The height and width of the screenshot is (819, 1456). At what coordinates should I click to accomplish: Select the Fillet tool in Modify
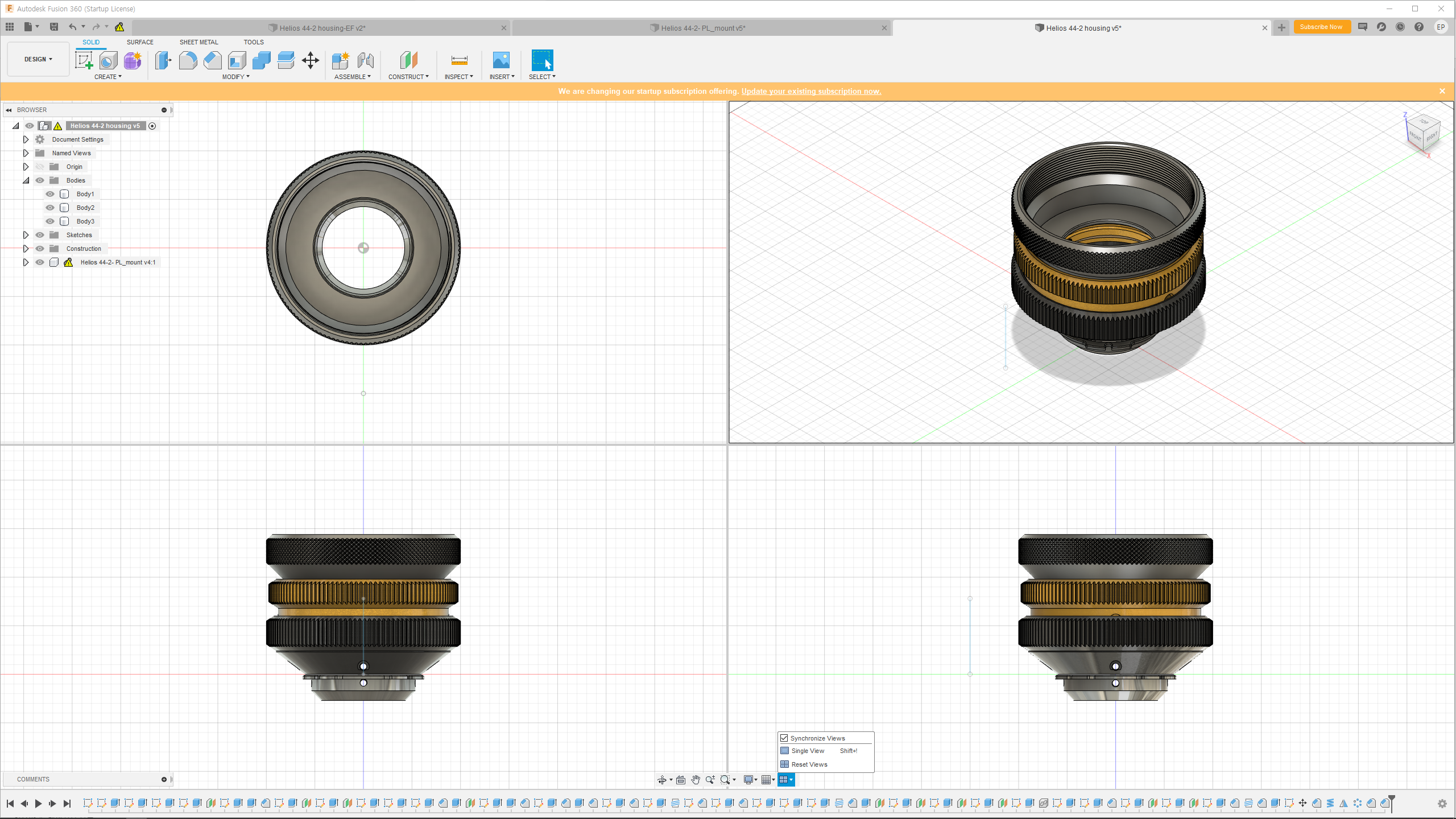pos(188,60)
